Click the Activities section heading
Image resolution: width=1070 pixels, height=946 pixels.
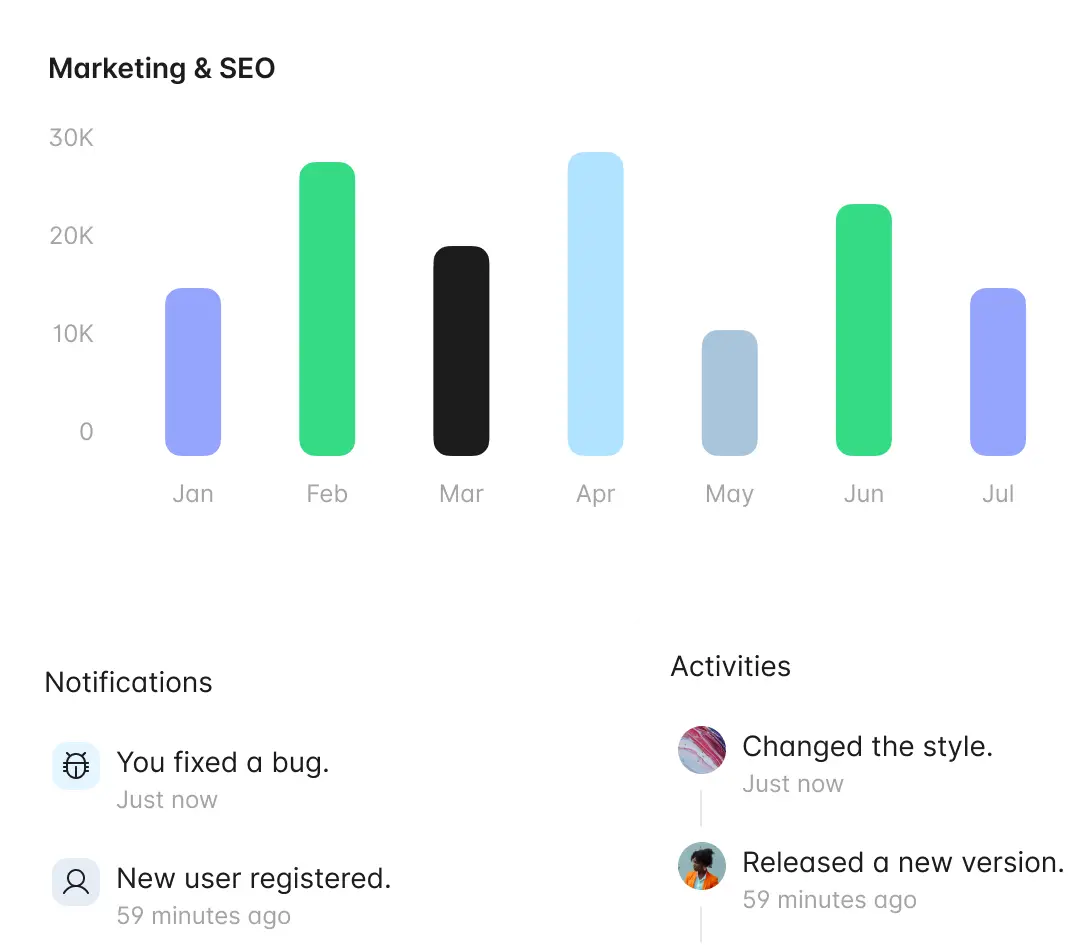tap(731, 666)
